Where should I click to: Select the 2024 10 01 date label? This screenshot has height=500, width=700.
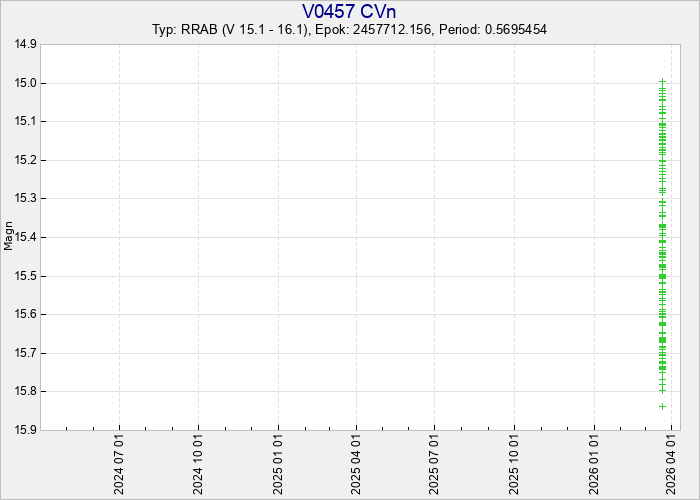click(x=199, y=464)
